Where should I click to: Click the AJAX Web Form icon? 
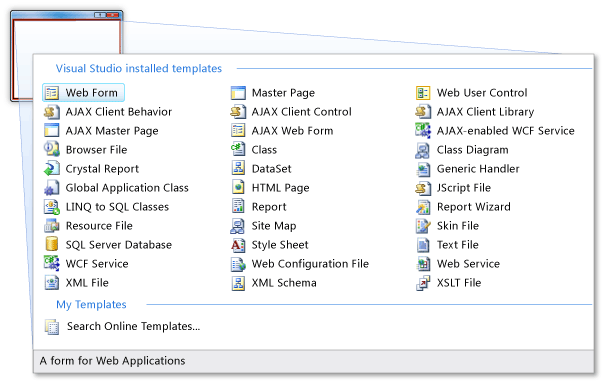238,131
